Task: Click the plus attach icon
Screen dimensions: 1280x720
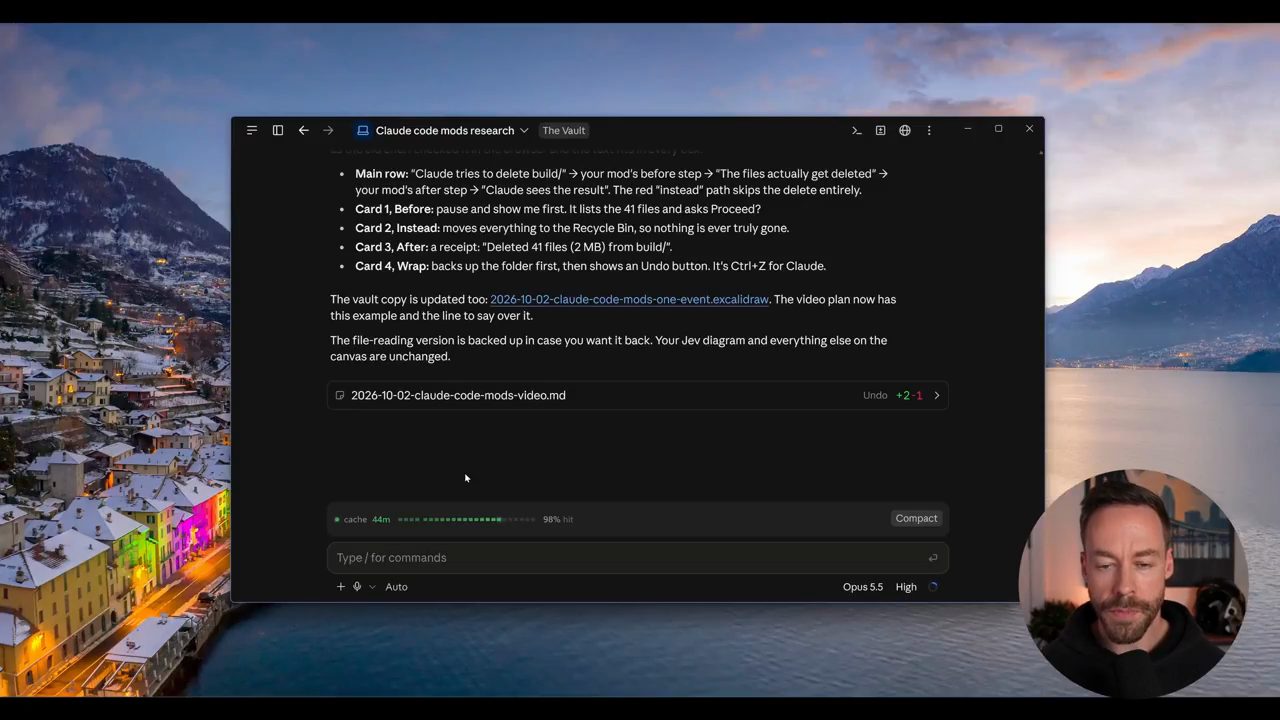Action: click(340, 587)
